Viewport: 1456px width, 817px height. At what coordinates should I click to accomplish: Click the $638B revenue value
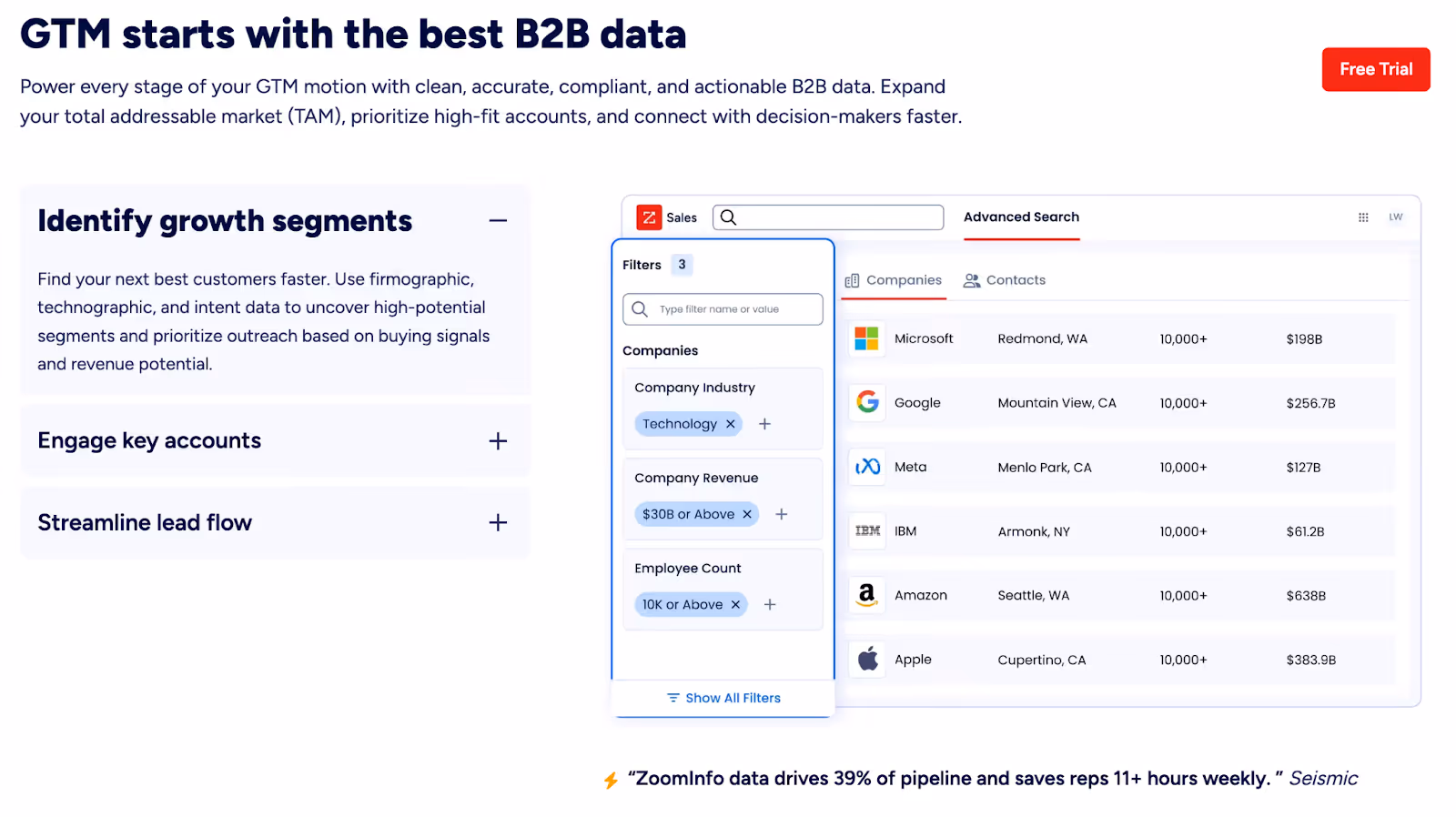pyautogui.click(x=1306, y=596)
